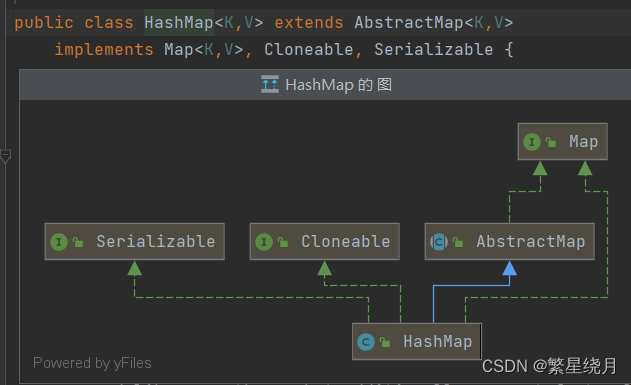Screen dimensions: 631x385
Task: Select the Map interface node
Action: click(x=563, y=142)
